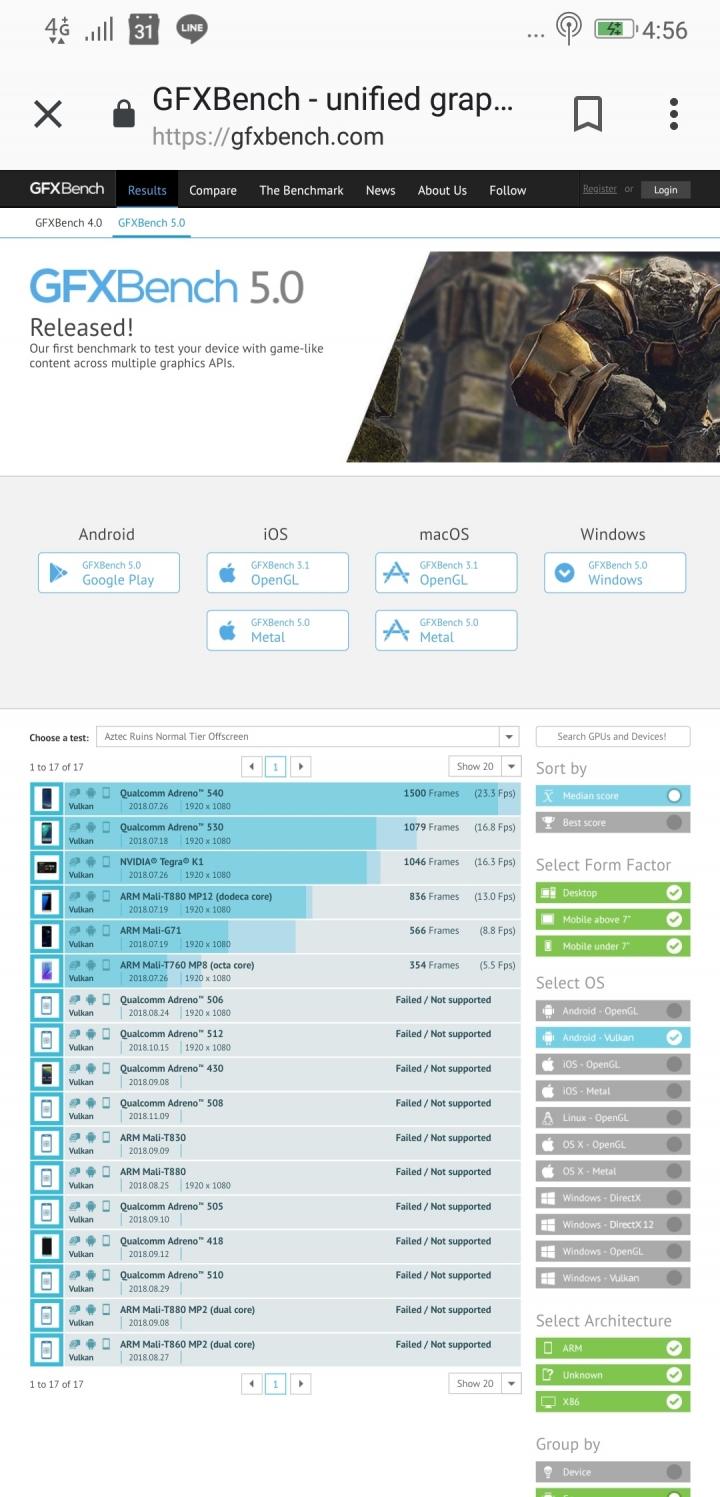Tap the hotspot icon in status bar
The image size is (720, 1497).
(569, 30)
